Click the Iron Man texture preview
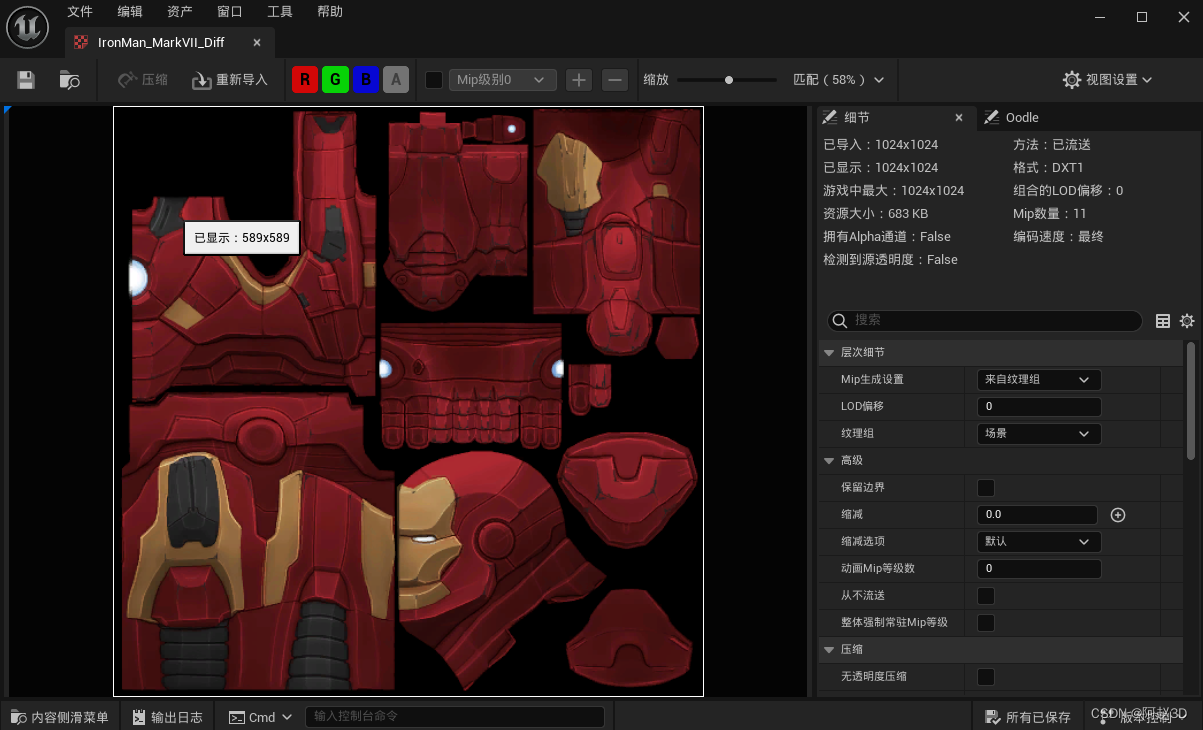1203x730 pixels. tap(408, 401)
